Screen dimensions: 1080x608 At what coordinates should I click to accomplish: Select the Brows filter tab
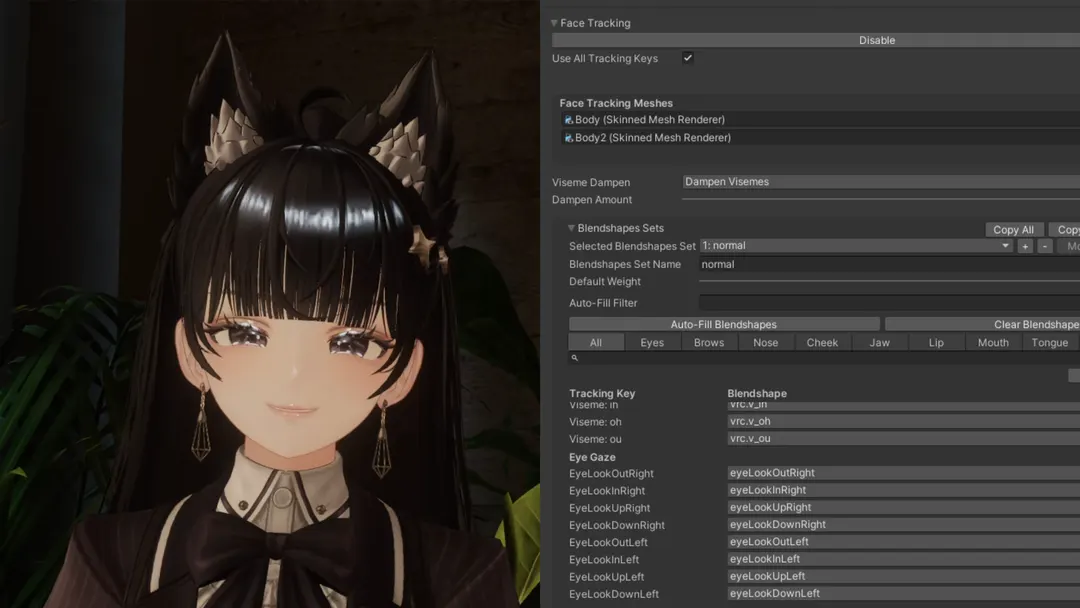709,342
